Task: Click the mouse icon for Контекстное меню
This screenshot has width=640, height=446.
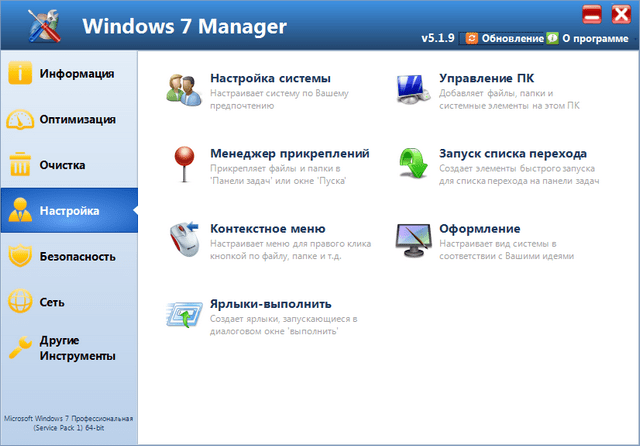Action: click(184, 240)
